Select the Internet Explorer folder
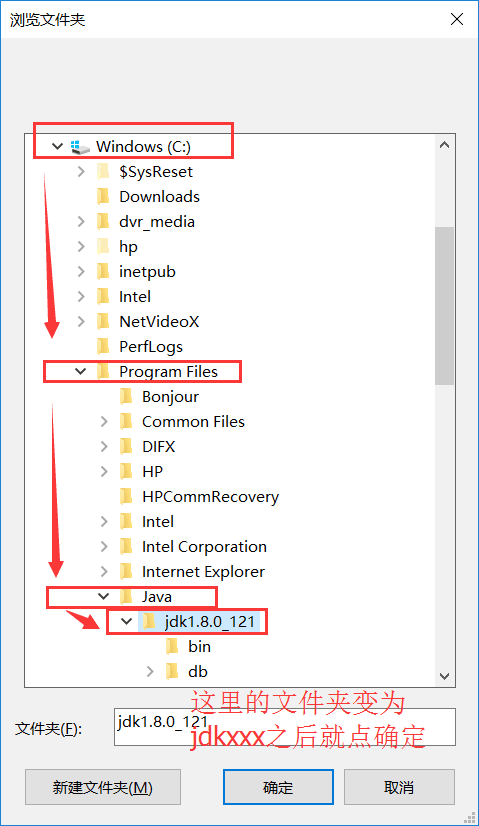The width and height of the screenshot is (479, 826). coord(203,572)
